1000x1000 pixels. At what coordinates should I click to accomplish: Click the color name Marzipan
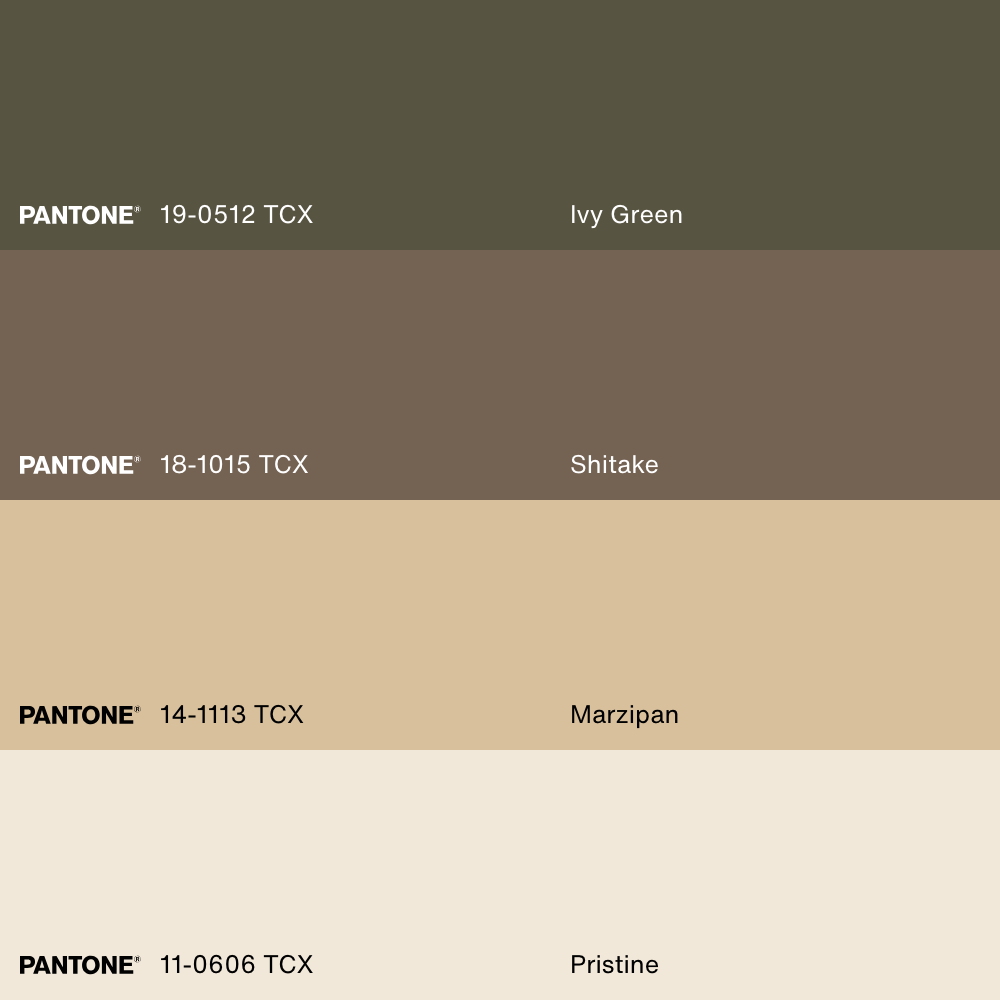click(624, 716)
